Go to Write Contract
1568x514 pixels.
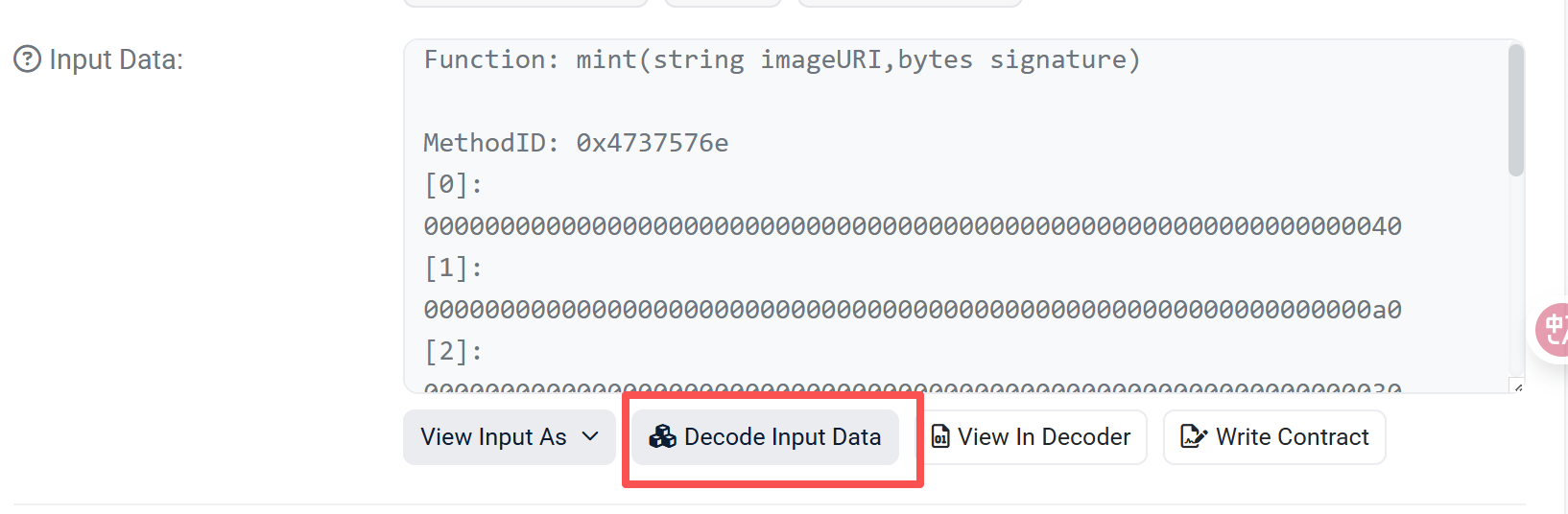coord(1291,437)
